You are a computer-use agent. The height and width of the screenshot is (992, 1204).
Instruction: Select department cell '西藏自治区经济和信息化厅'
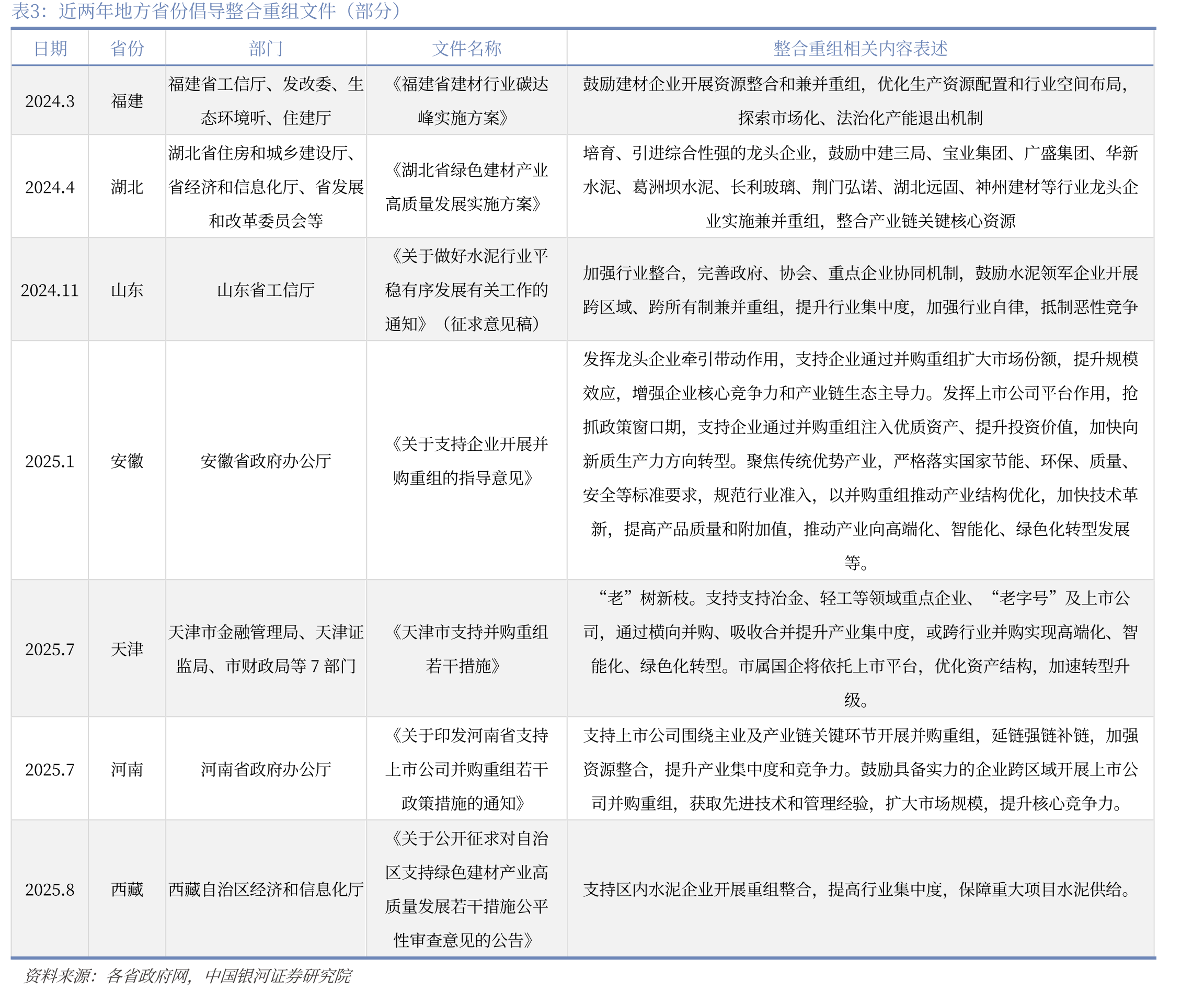point(266,888)
